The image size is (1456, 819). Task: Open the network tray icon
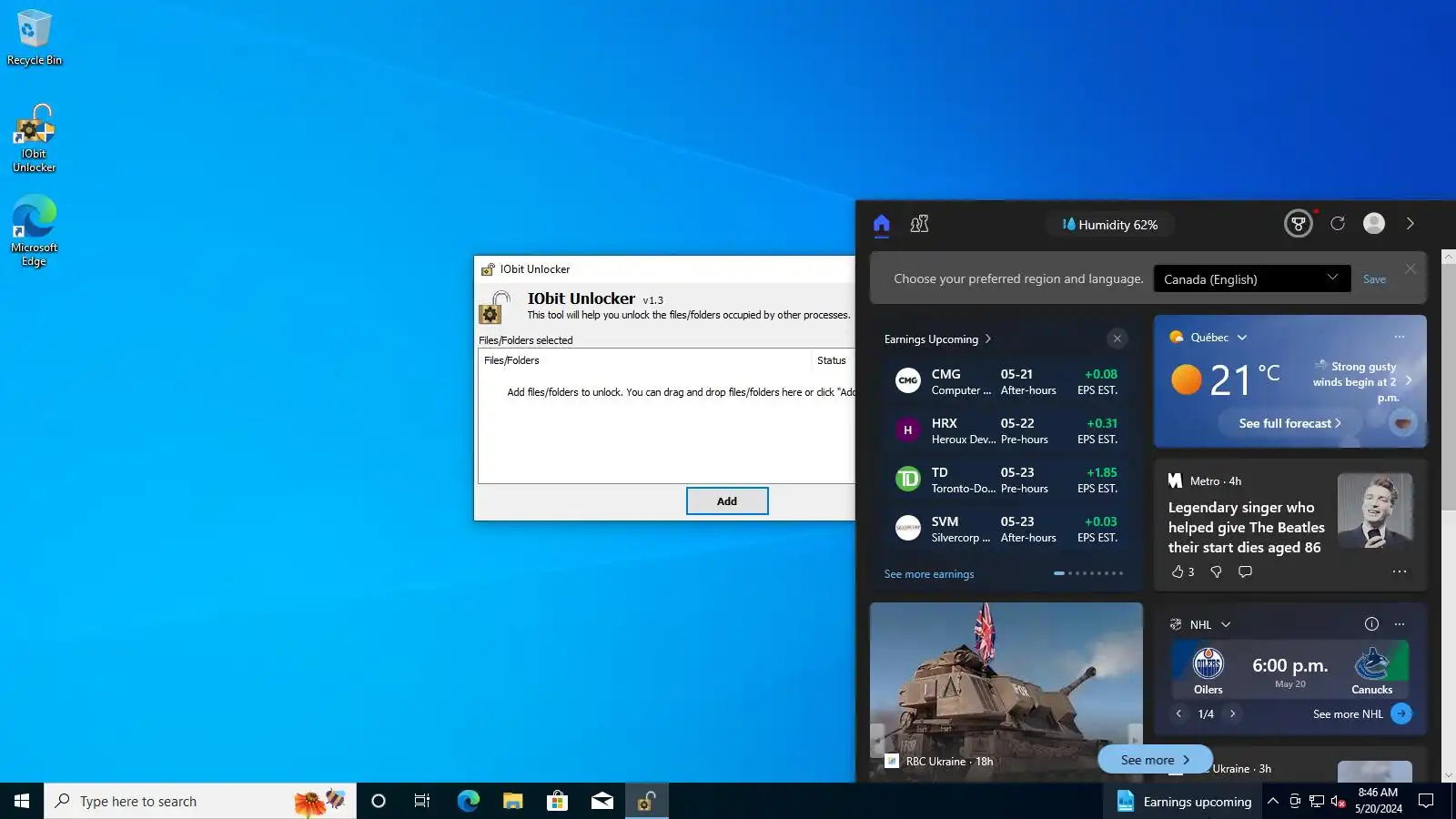pos(1317,801)
